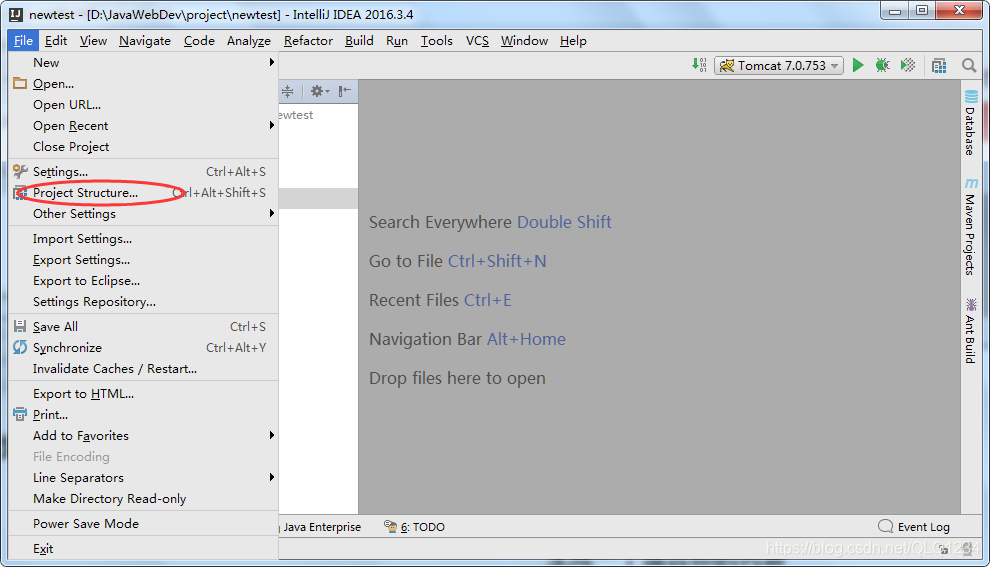Open the Navigate menu
This screenshot has height=567, width=990.
tap(145, 41)
